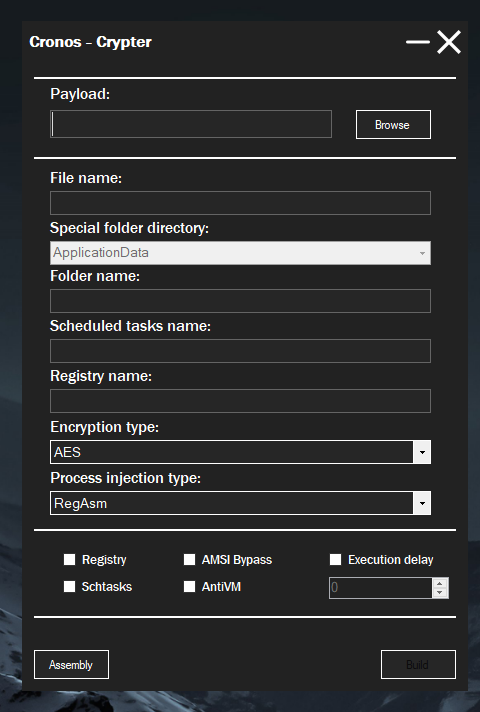Close the Cronos Crypter window
Viewport: 480px width, 712px height.
449,42
